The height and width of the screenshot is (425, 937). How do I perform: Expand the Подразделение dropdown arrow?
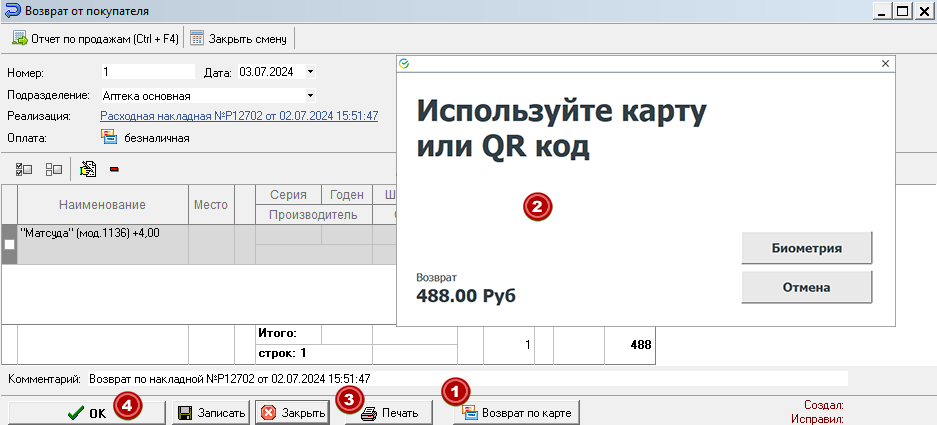pos(310,95)
